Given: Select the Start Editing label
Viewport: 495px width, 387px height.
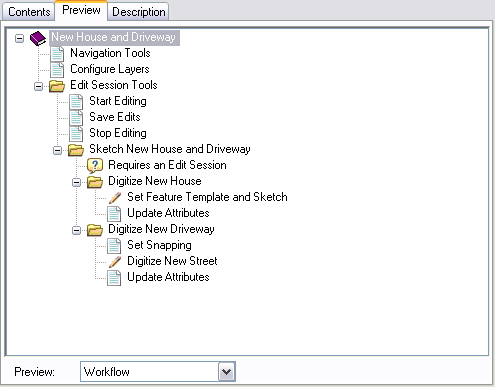Looking at the screenshot, I should click(118, 101).
